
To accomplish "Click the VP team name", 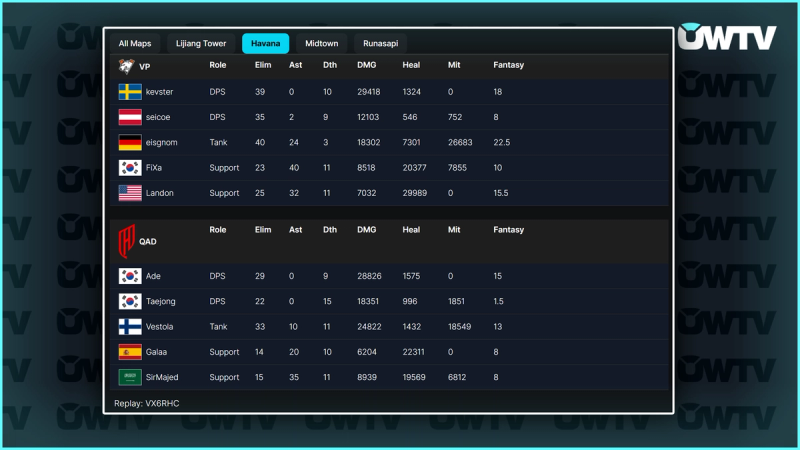I will pos(144,66).
